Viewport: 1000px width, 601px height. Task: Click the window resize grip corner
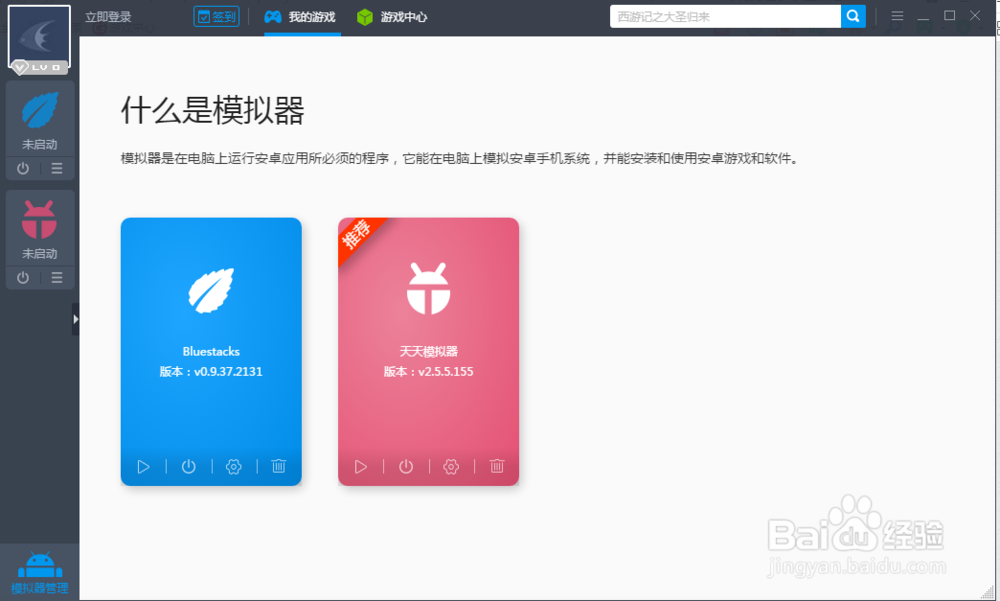(987, 592)
